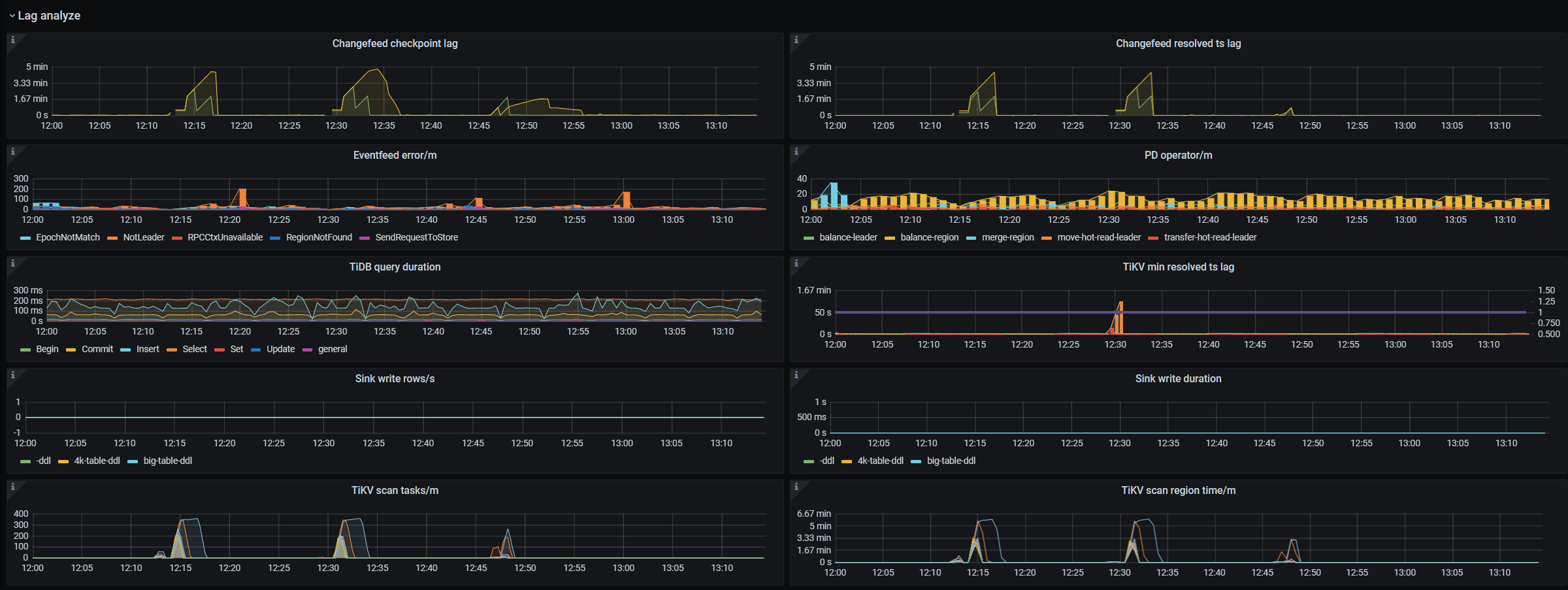Open the Changefeed checkpoint lag panel title menu
1568x590 pixels.
click(x=395, y=44)
